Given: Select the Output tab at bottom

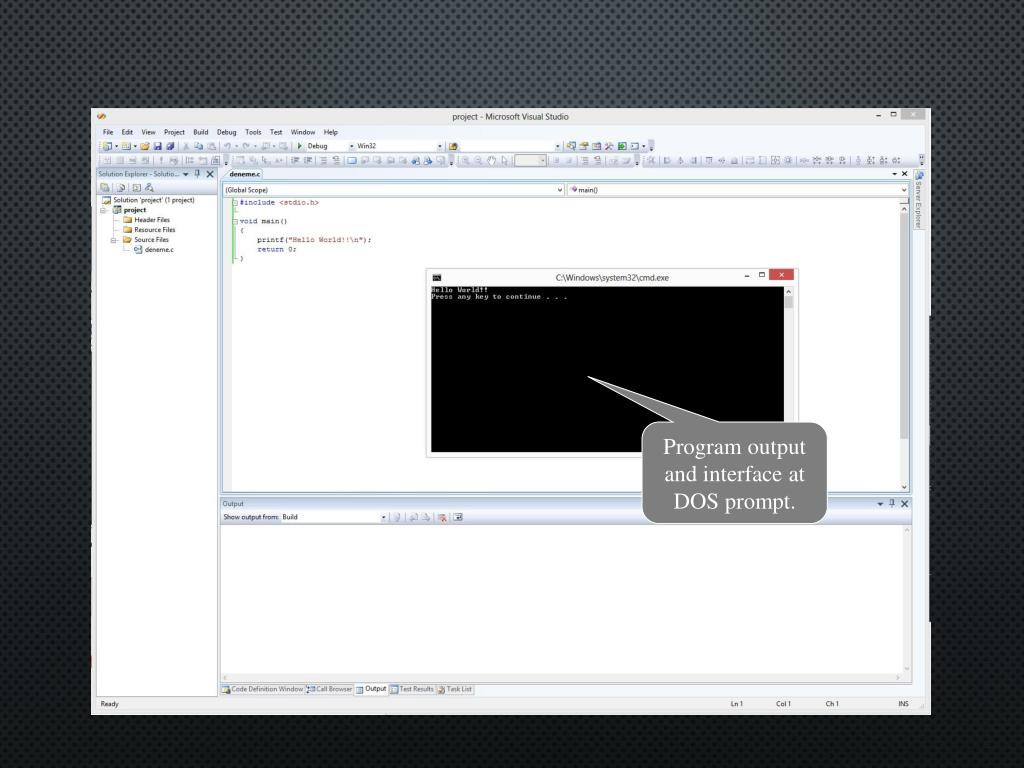Looking at the screenshot, I should point(371,689).
